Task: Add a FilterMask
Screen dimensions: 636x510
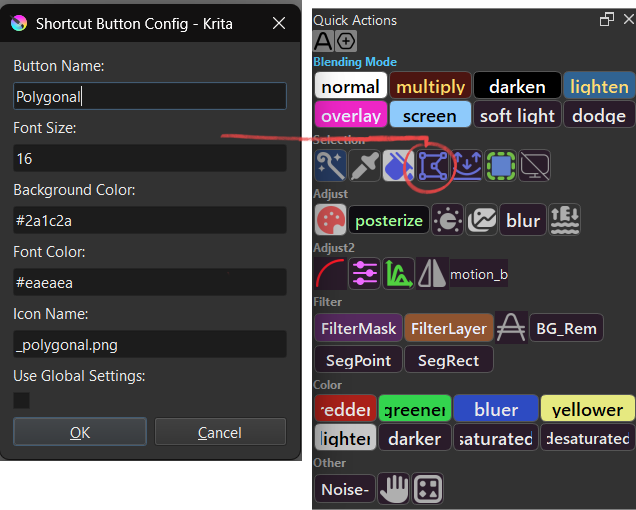Action: (x=359, y=328)
